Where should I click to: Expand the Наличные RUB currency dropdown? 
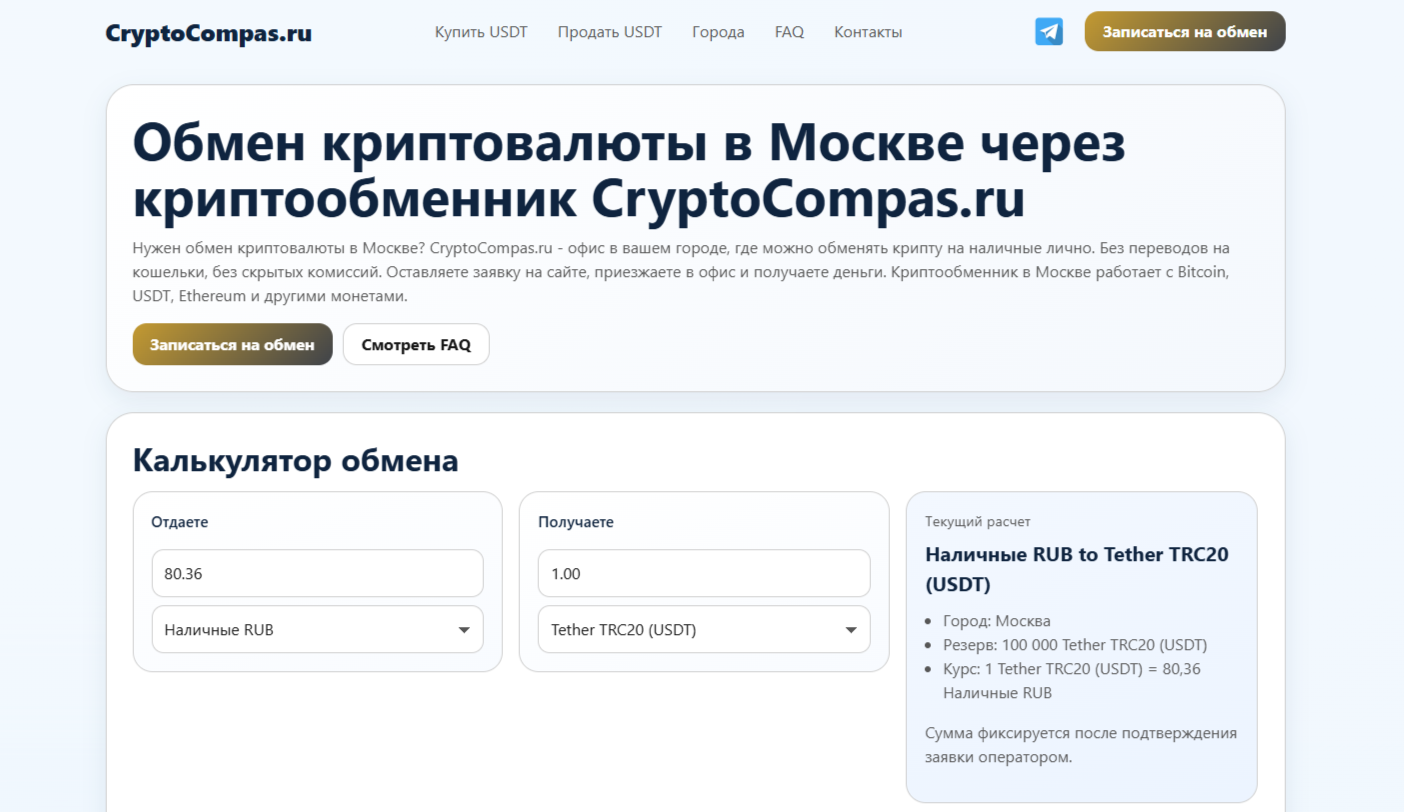pyautogui.click(x=317, y=630)
